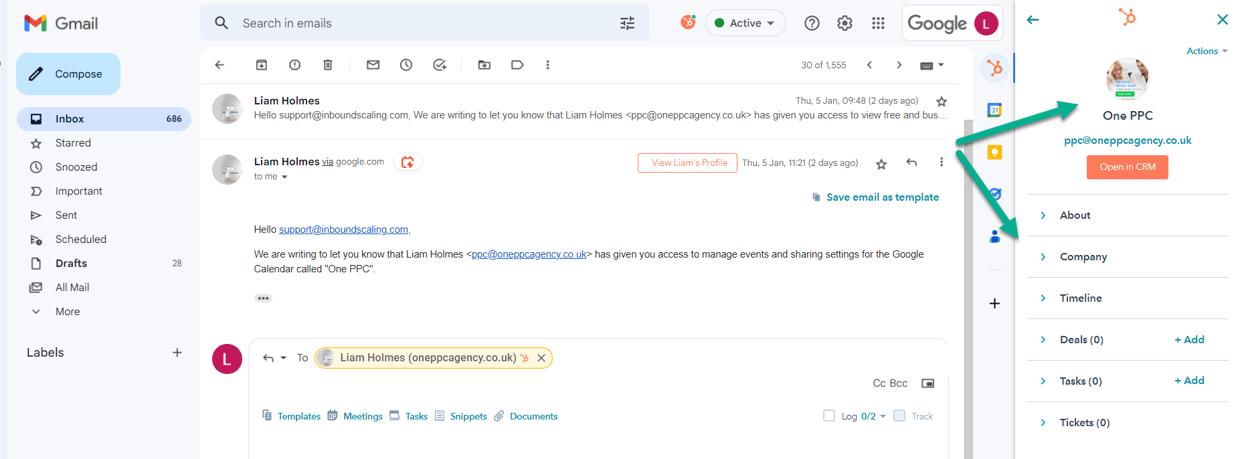Open the Google account avatar L
Viewport: 1240px width, 459px height.
[x=986, y=23]
